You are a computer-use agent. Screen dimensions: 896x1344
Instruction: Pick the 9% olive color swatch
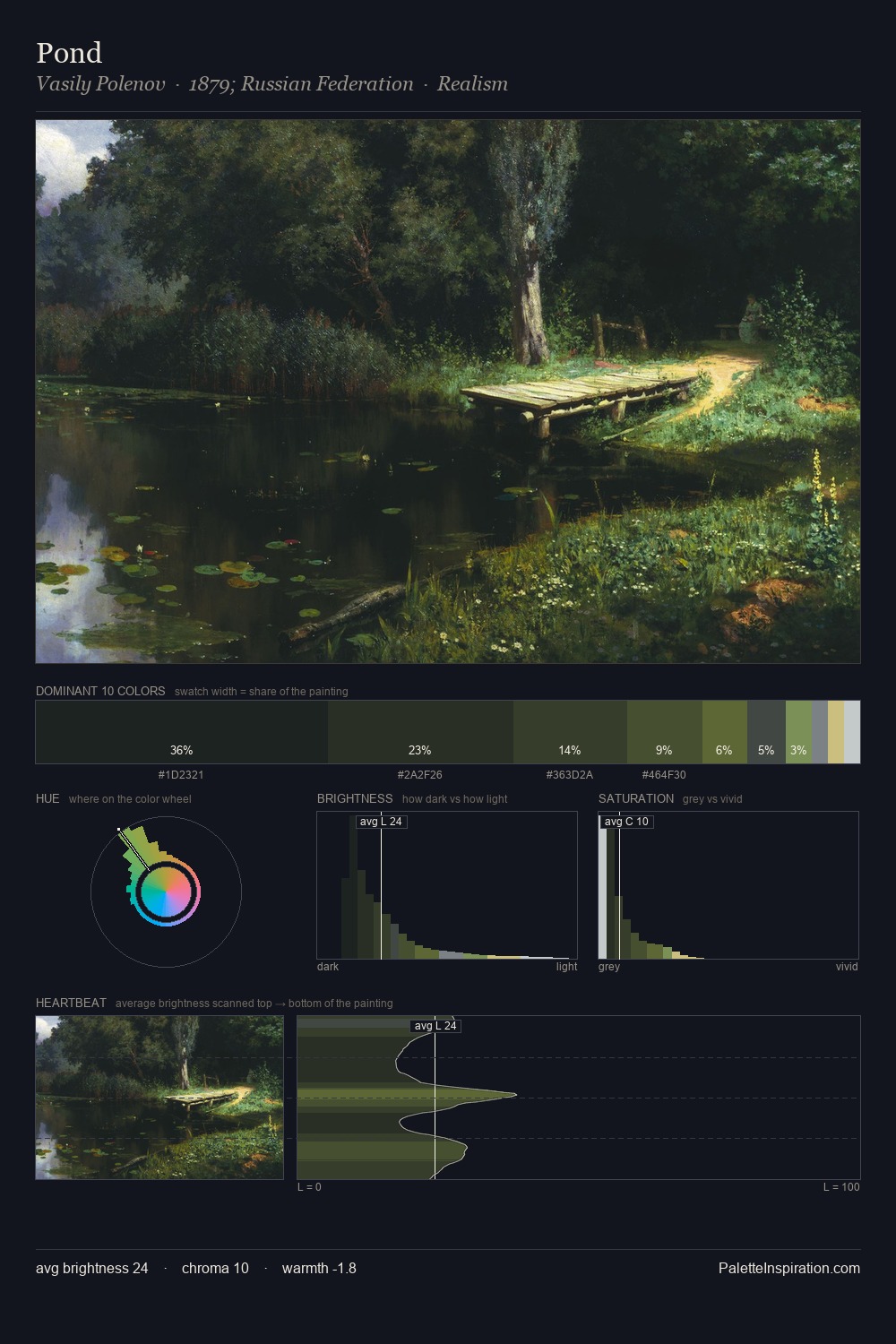coord(664,732)
